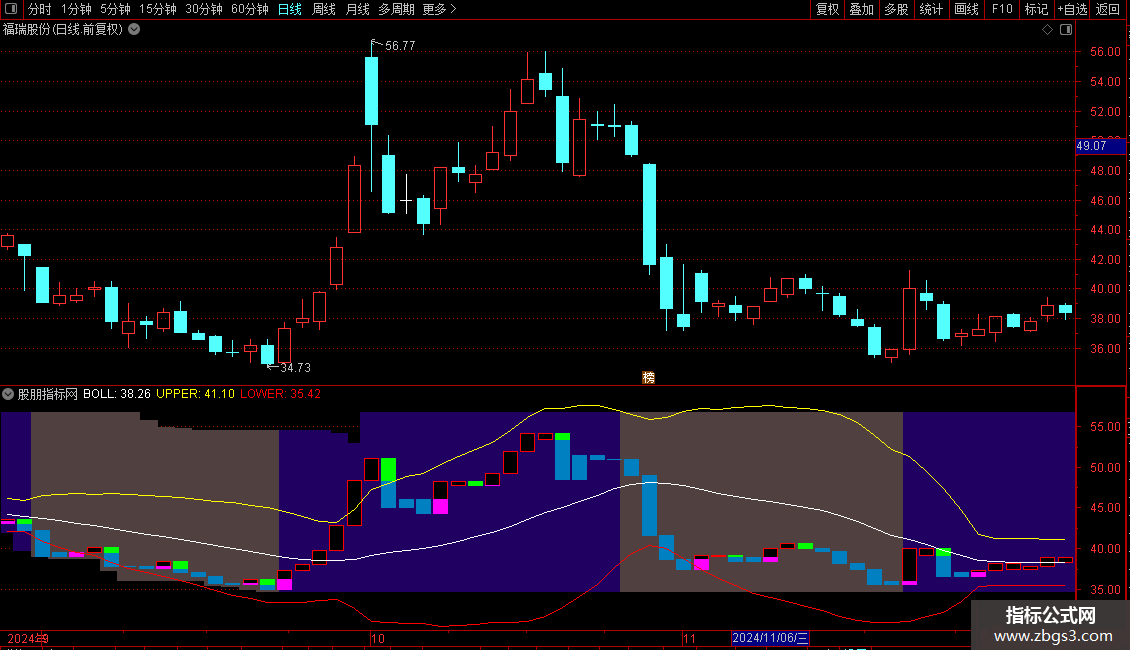
Task: Click the 股朋指标网 indicator name
Action: click(x=48, y=394)
